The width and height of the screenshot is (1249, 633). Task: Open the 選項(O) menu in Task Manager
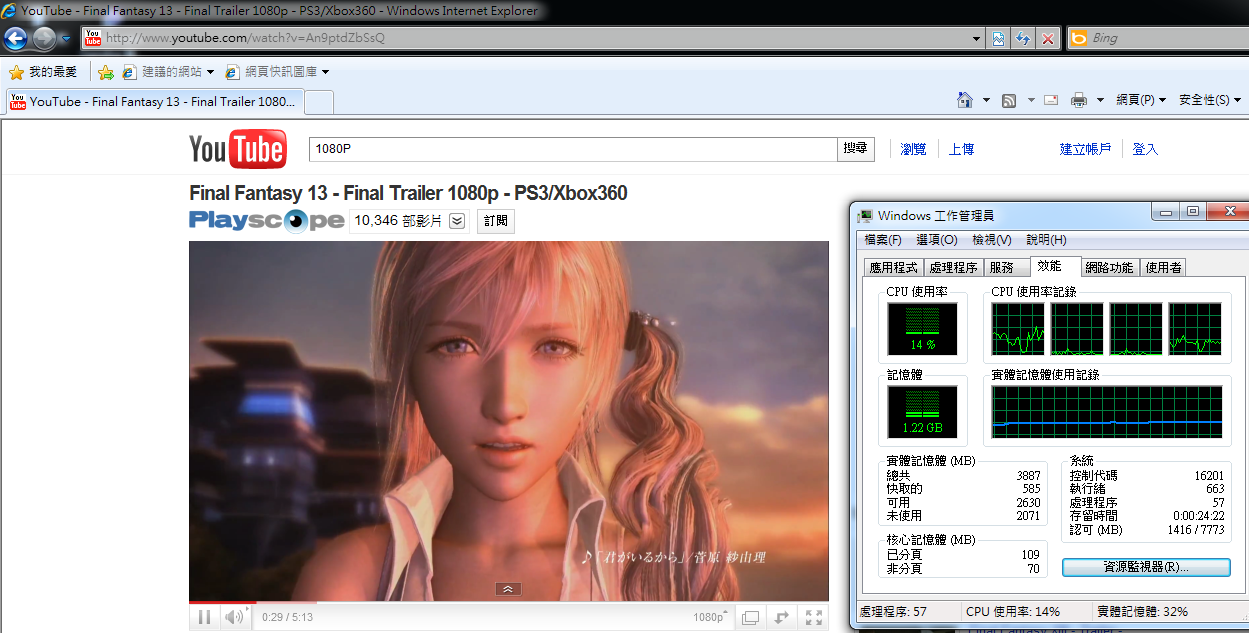click(937, 240)
